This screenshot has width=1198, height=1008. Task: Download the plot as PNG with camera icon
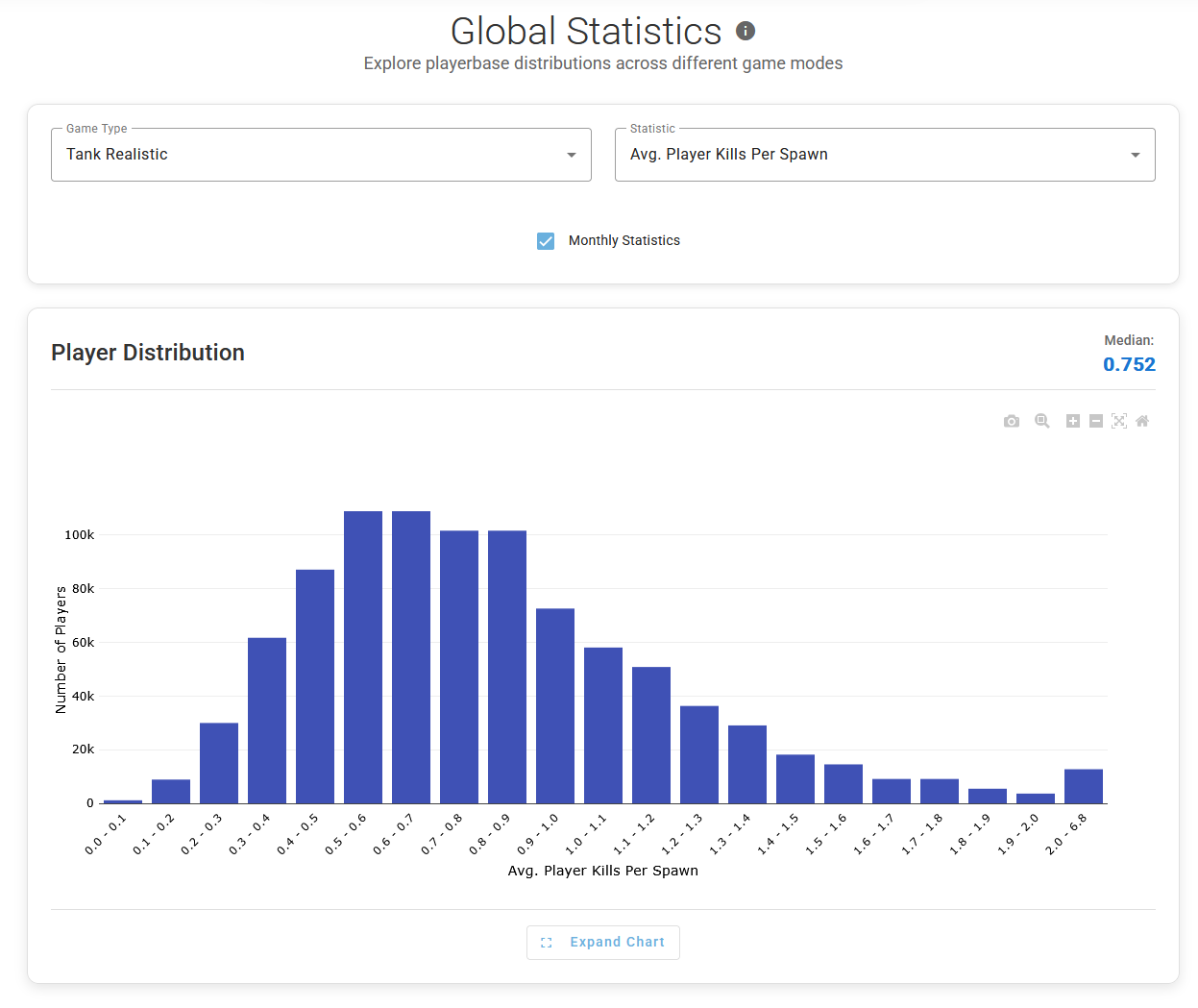pos(1012,421)
